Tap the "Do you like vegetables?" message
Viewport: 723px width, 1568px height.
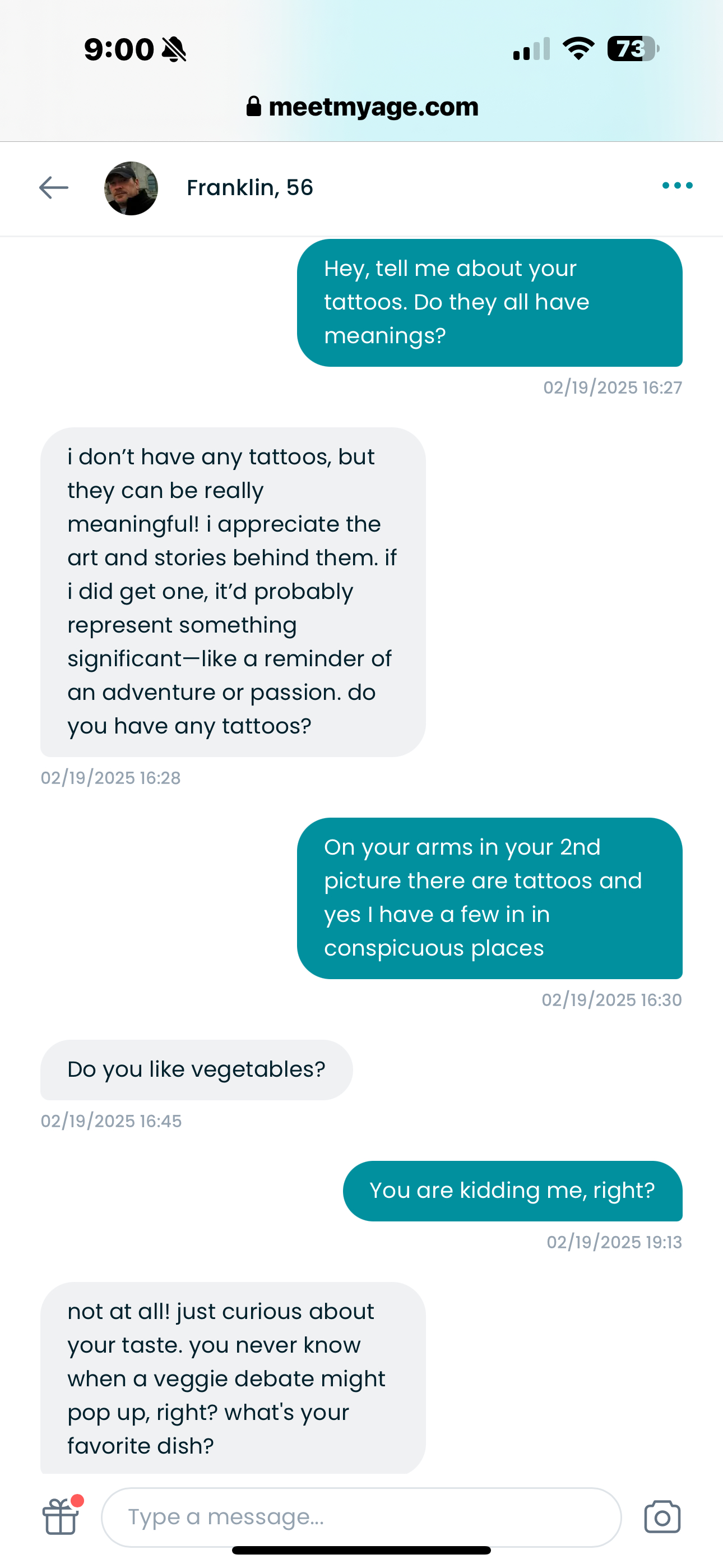click(196, 1069)
